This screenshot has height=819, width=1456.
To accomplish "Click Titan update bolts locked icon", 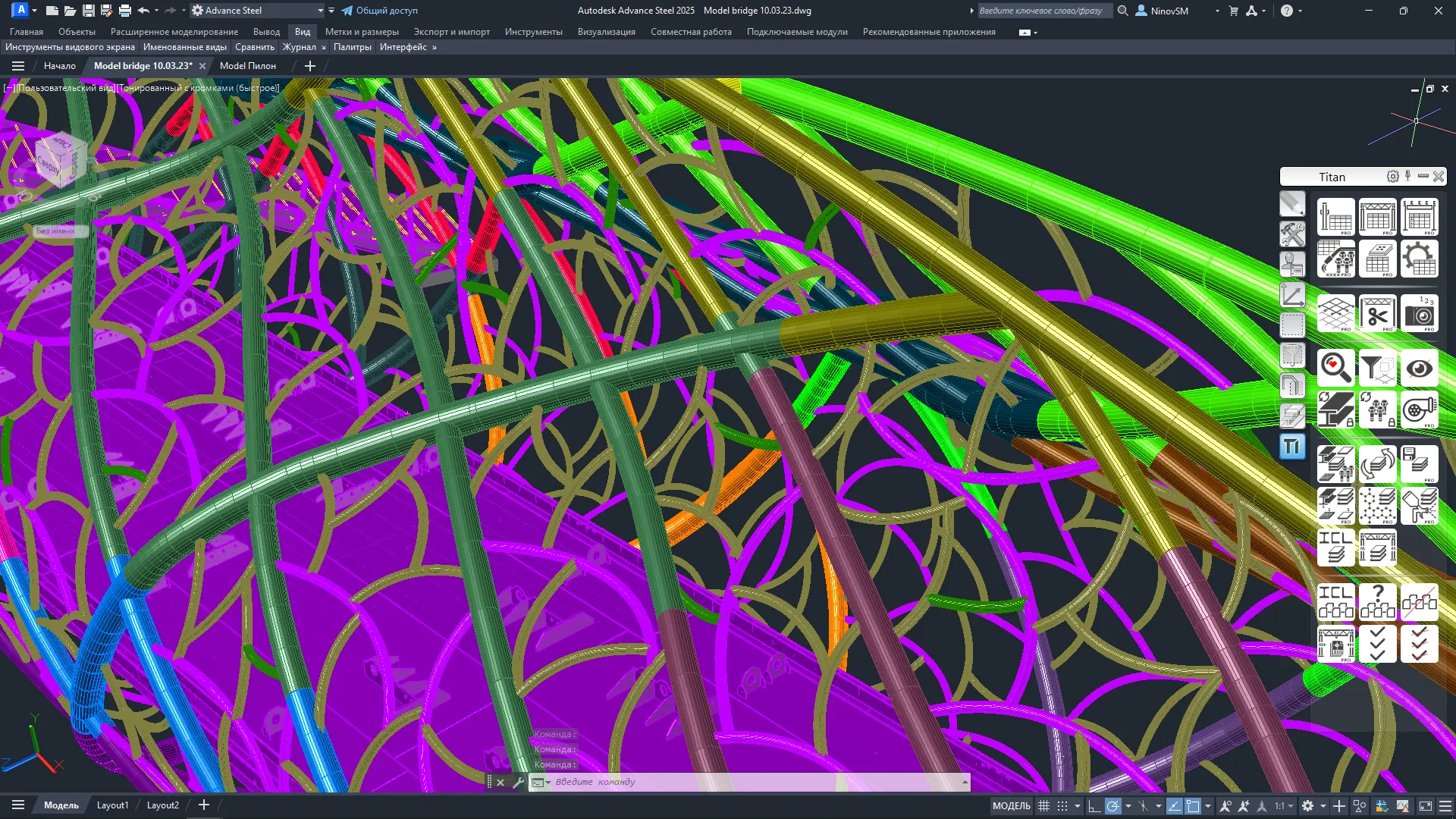I will pyautogui.click(x=1377, y=410).
